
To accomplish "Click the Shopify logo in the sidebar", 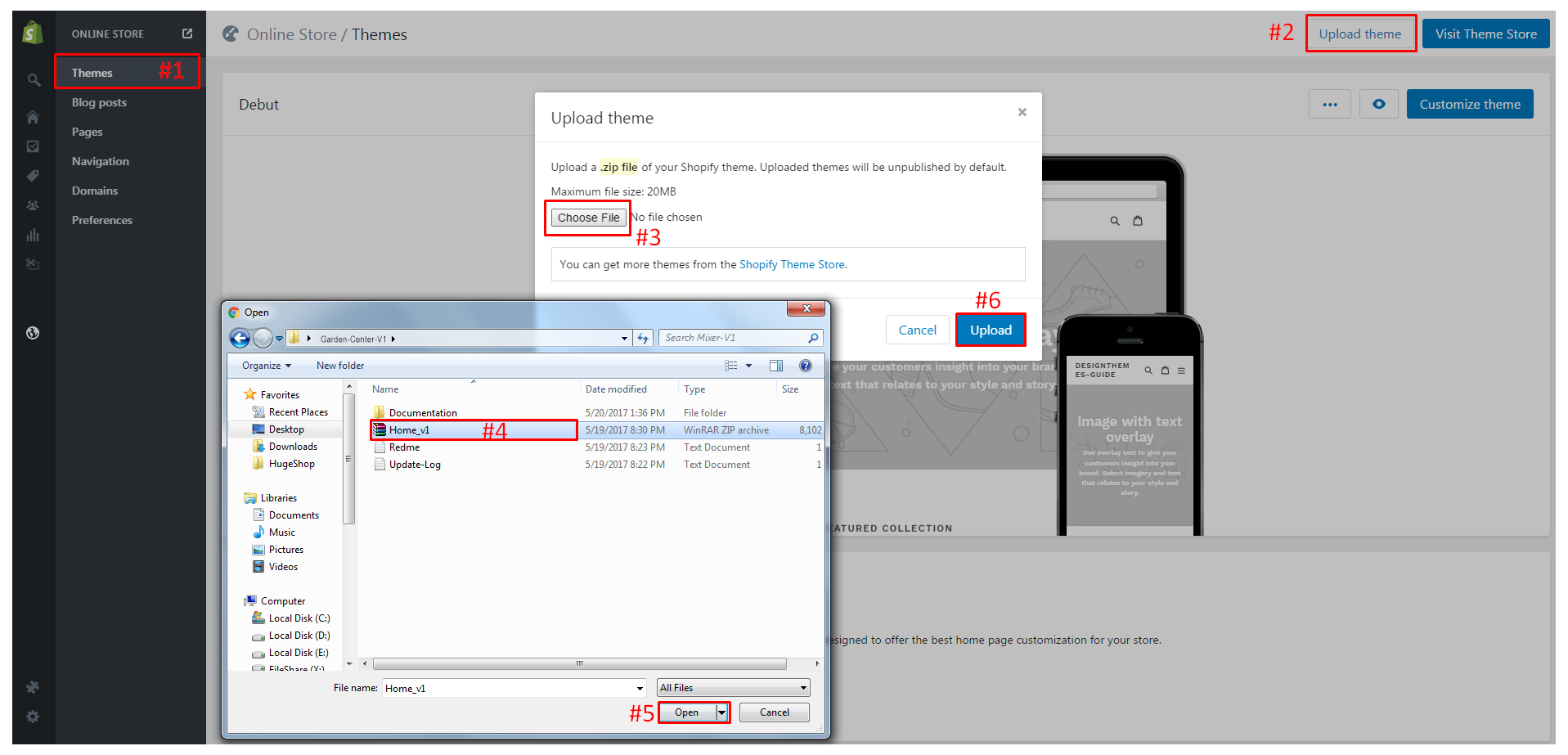I will click(x=33, y=34).
